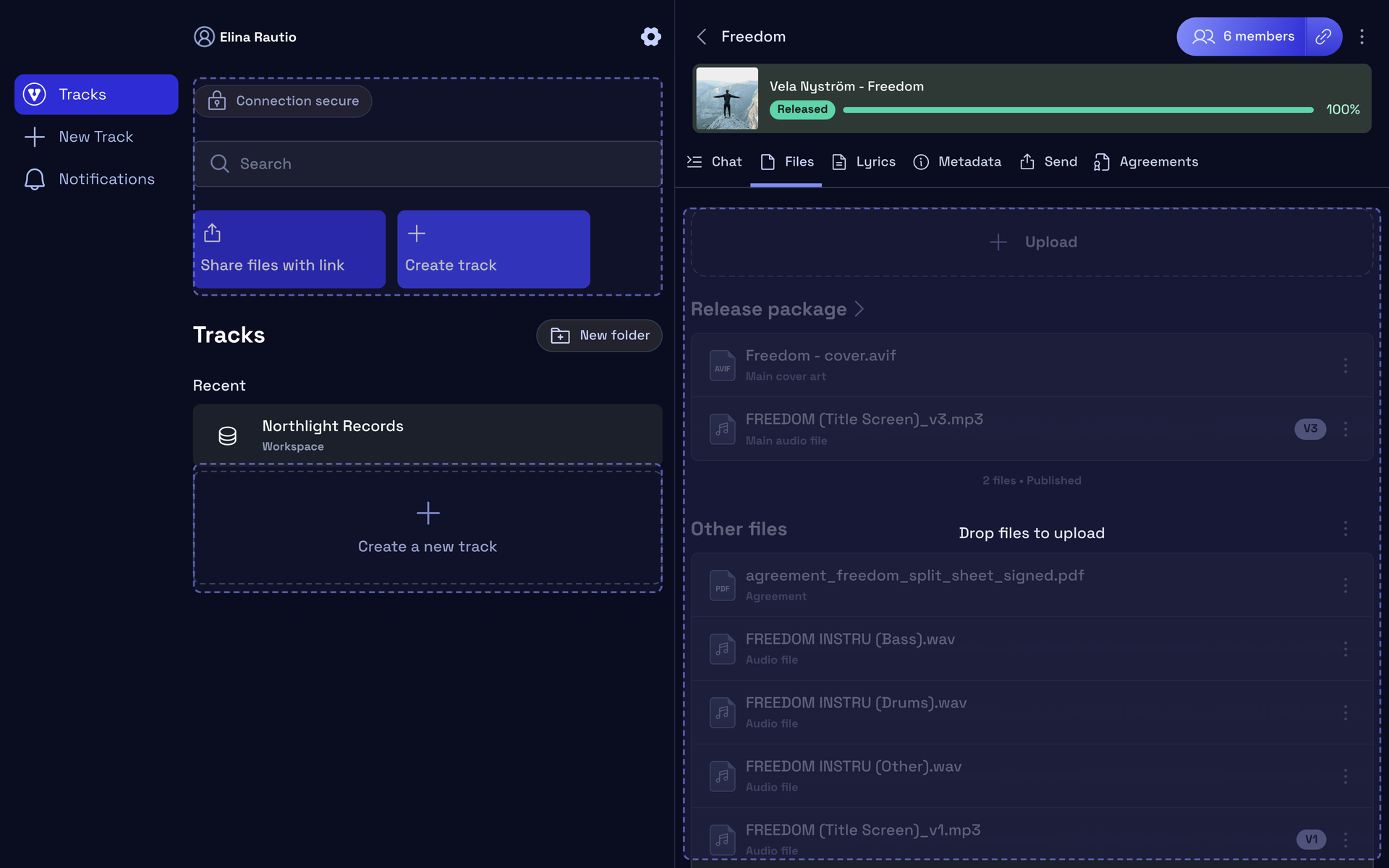Open the Metadata tab
The image size is (1389, 868).
(x=957, y=162)
